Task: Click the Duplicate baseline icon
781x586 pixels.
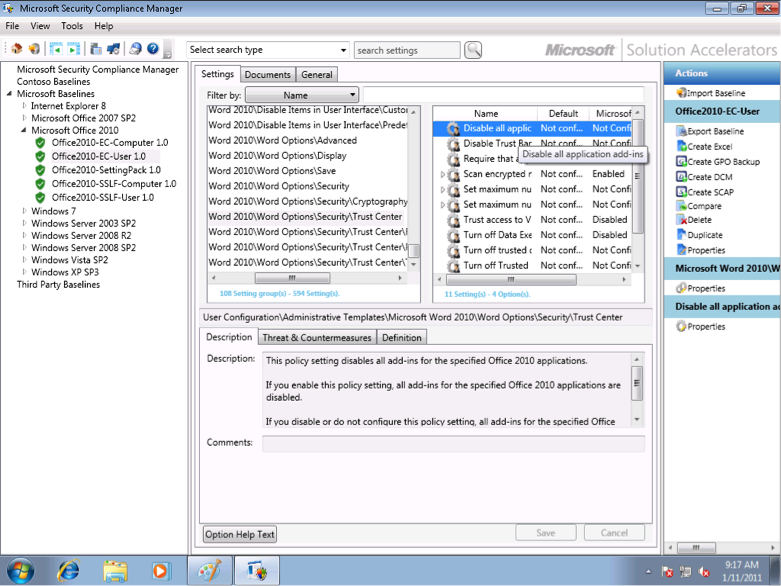Action: tap(681, 234)
